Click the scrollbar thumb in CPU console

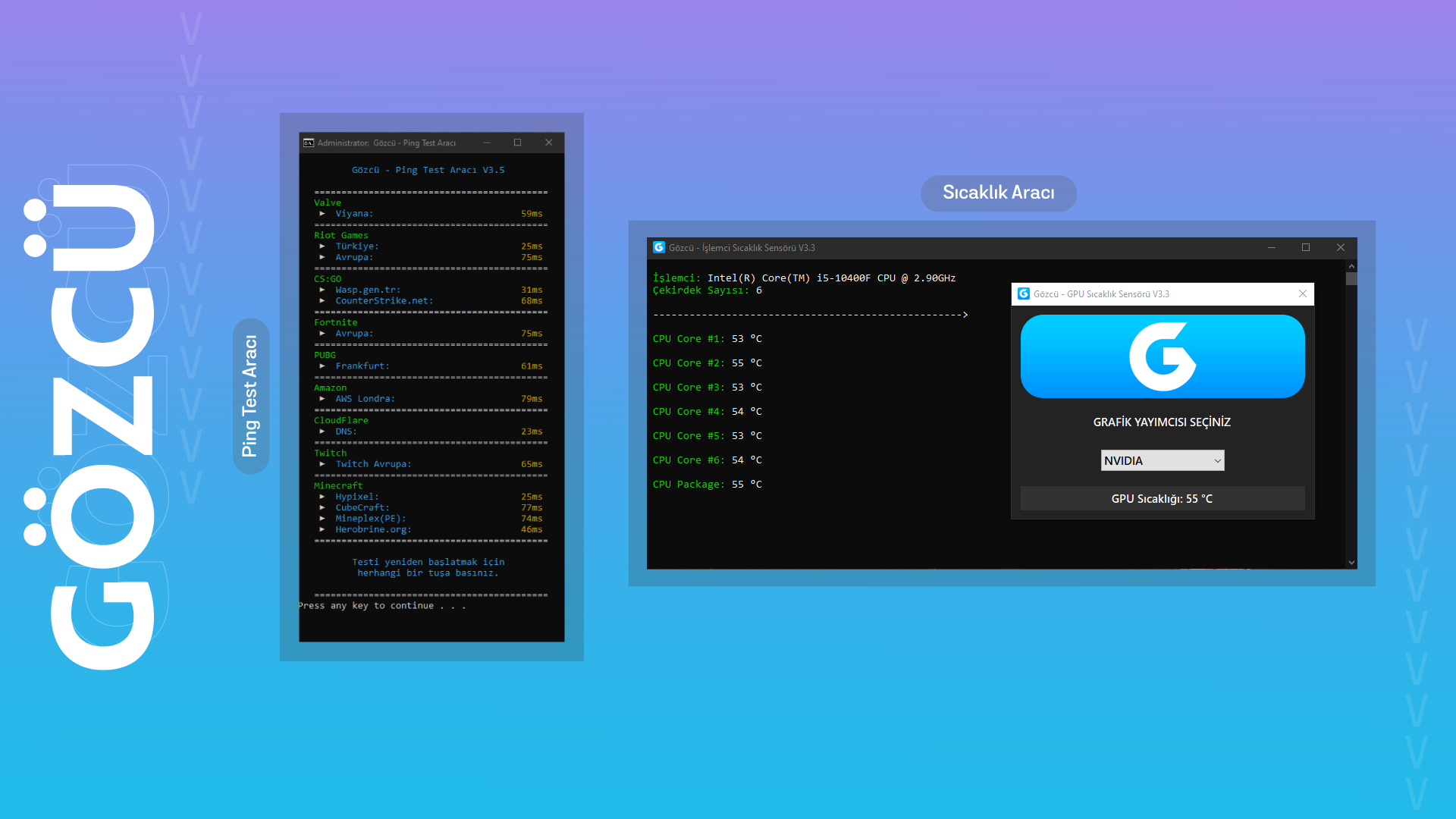(1351, 279)
